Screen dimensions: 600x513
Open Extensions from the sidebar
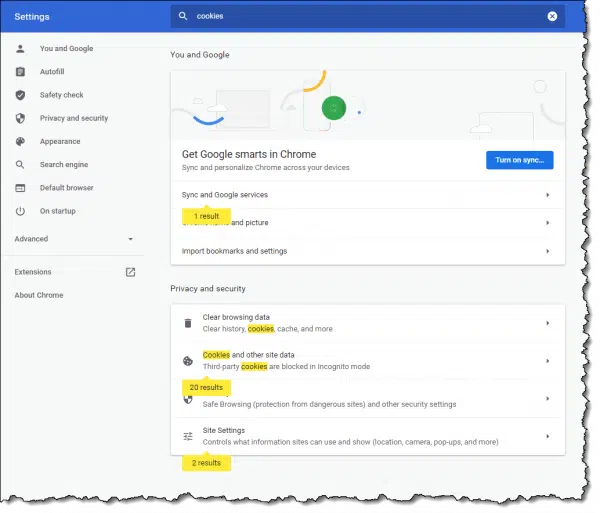(x=33, y=272)
